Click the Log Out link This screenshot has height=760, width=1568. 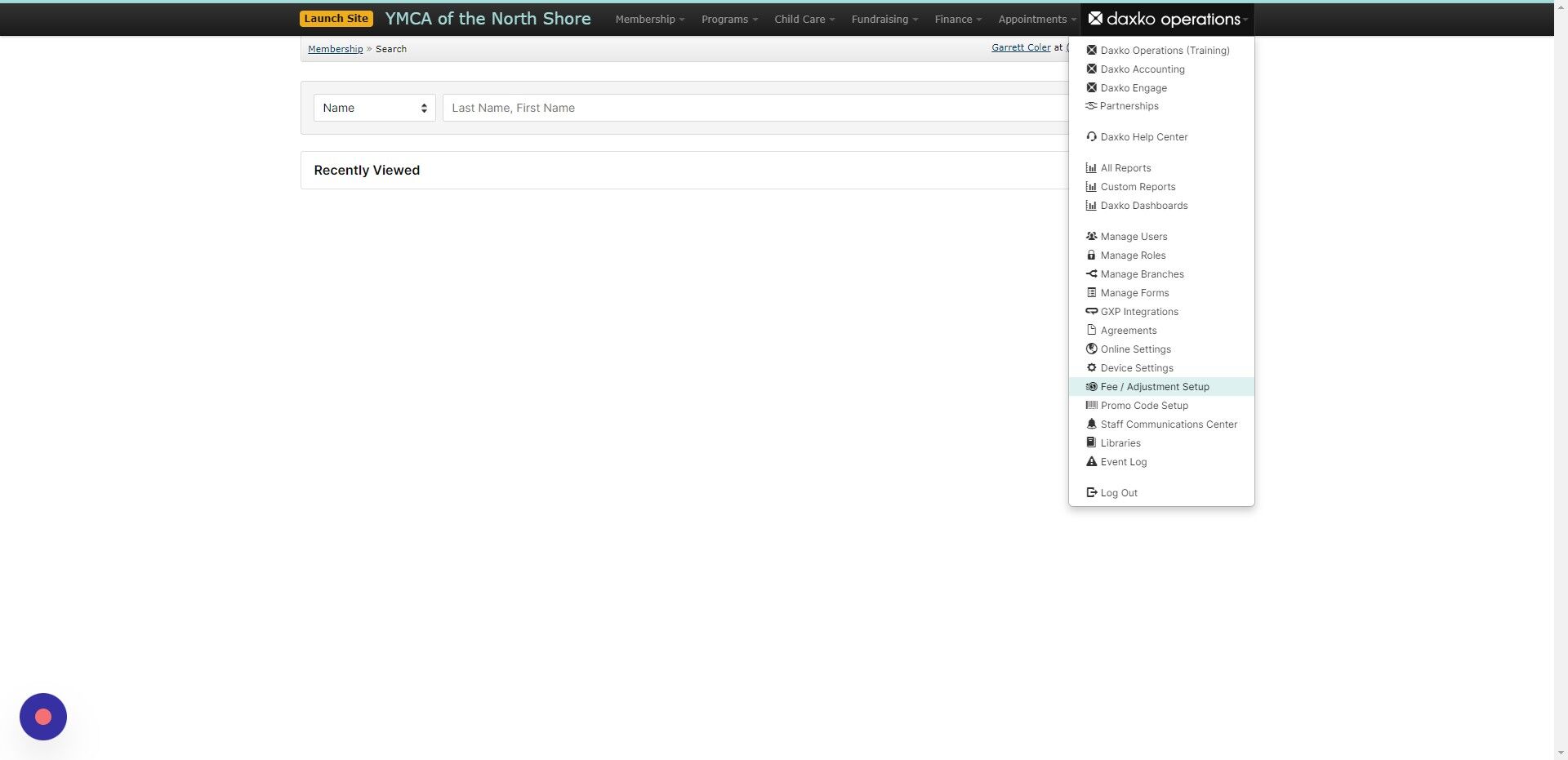coord(1161,492)
